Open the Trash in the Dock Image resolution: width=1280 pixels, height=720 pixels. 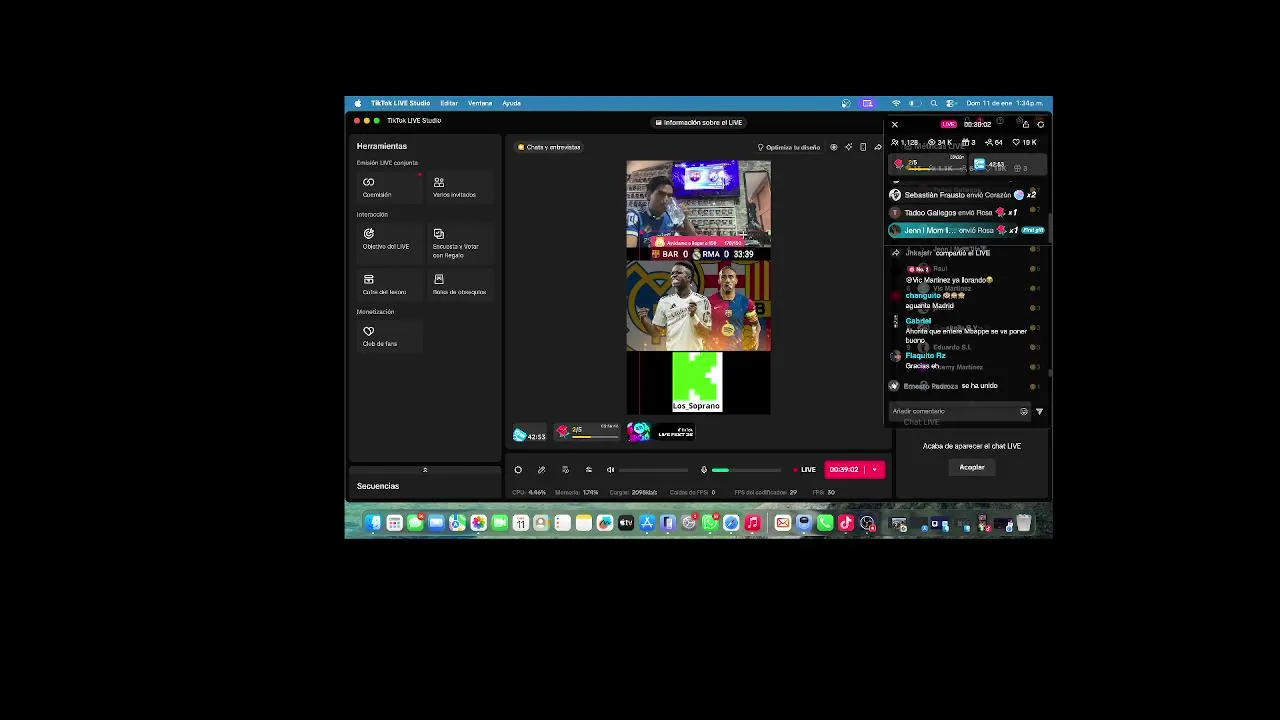tap(1023, 523)
